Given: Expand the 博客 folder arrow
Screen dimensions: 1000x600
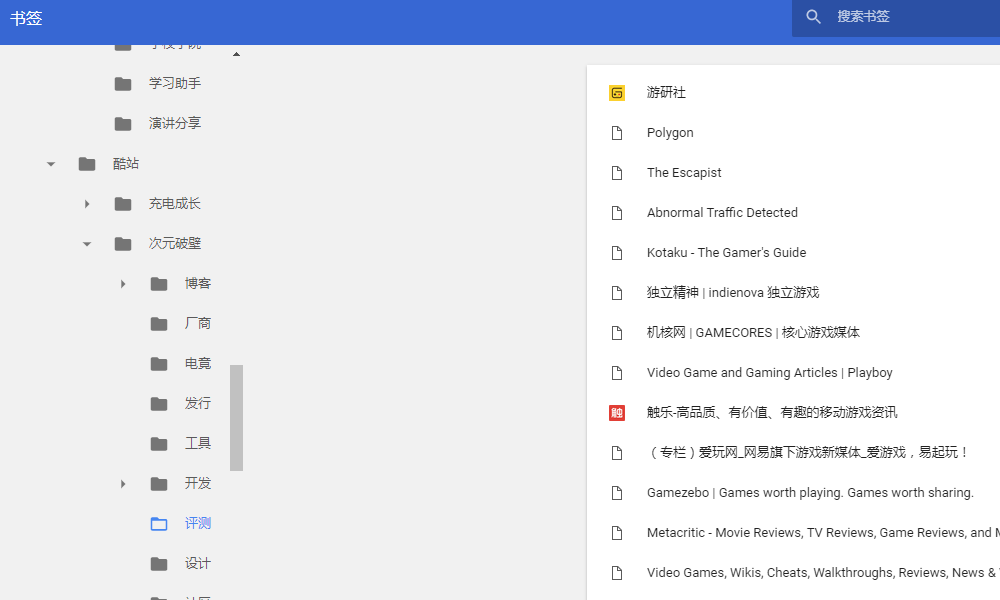Looking at the screenshot, I should click(x=123, y=284).
